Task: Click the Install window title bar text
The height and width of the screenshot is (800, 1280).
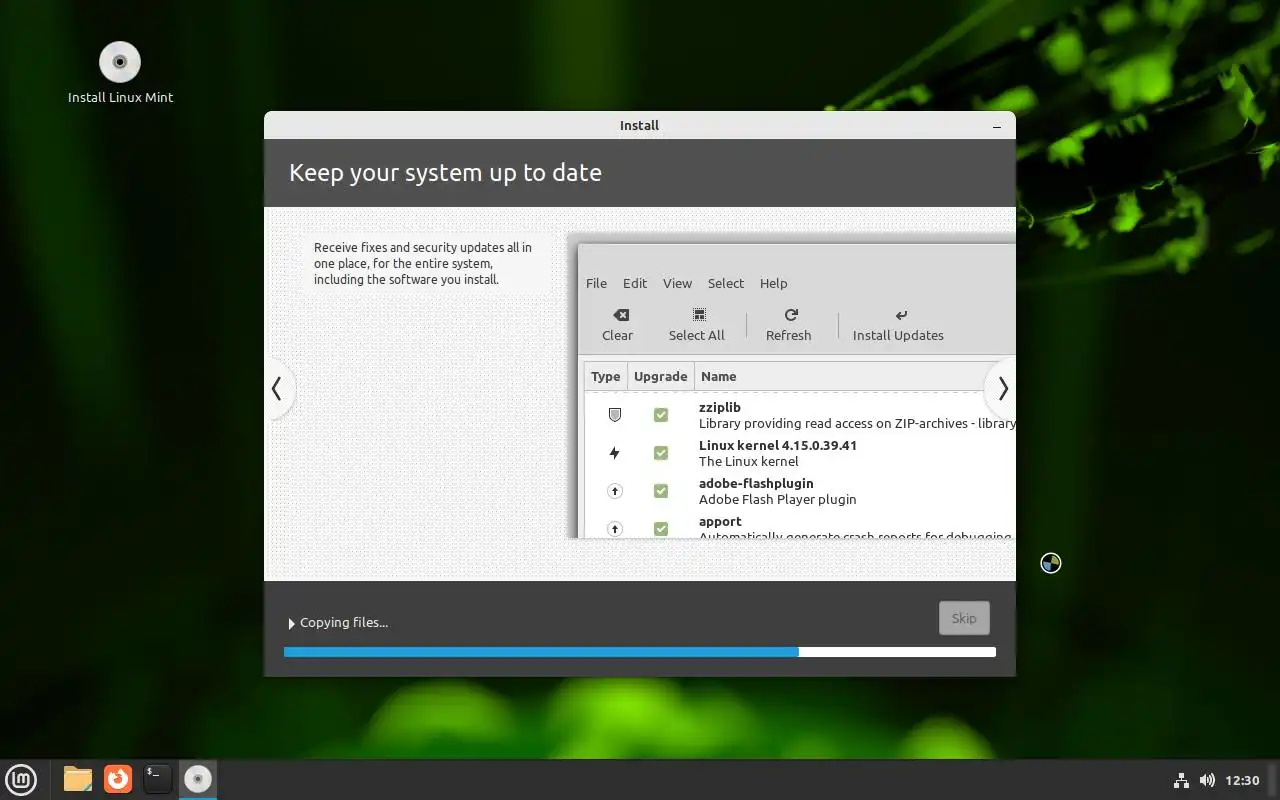Action: pos(639,126)
